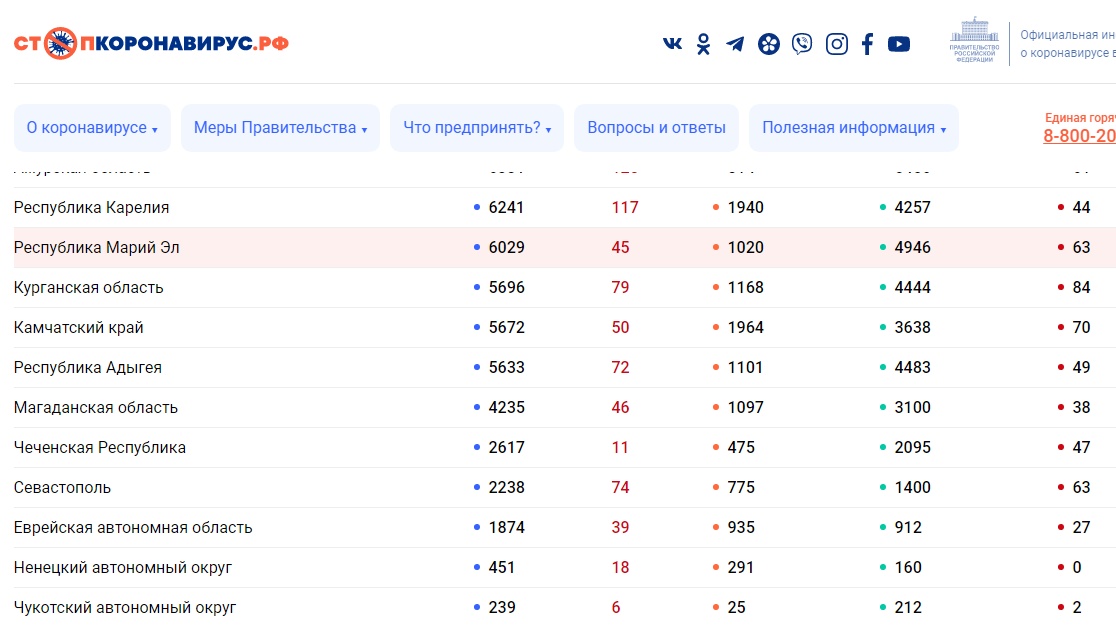1116x630 pixels.
Task: Open the VK social page icon
Action: 673,44
